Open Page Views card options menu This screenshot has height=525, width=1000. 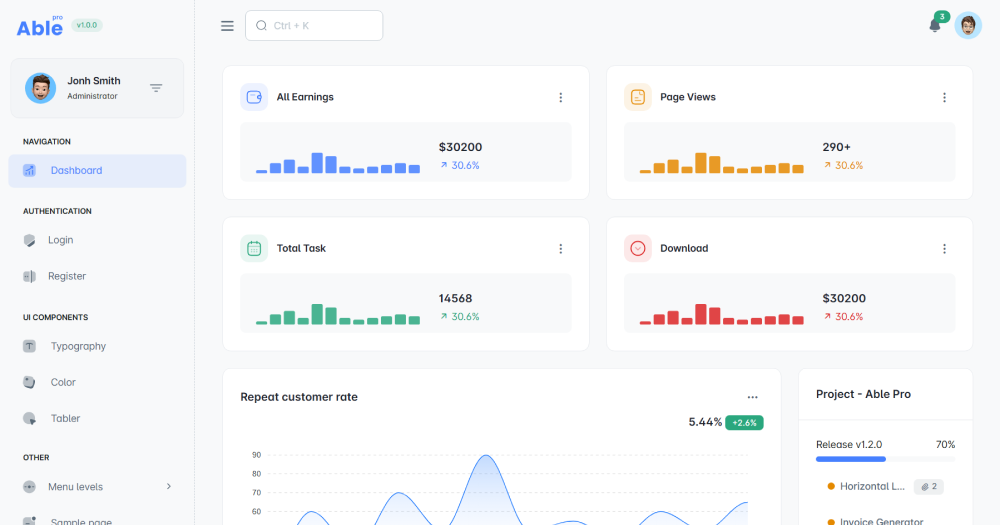click(945, 98)
